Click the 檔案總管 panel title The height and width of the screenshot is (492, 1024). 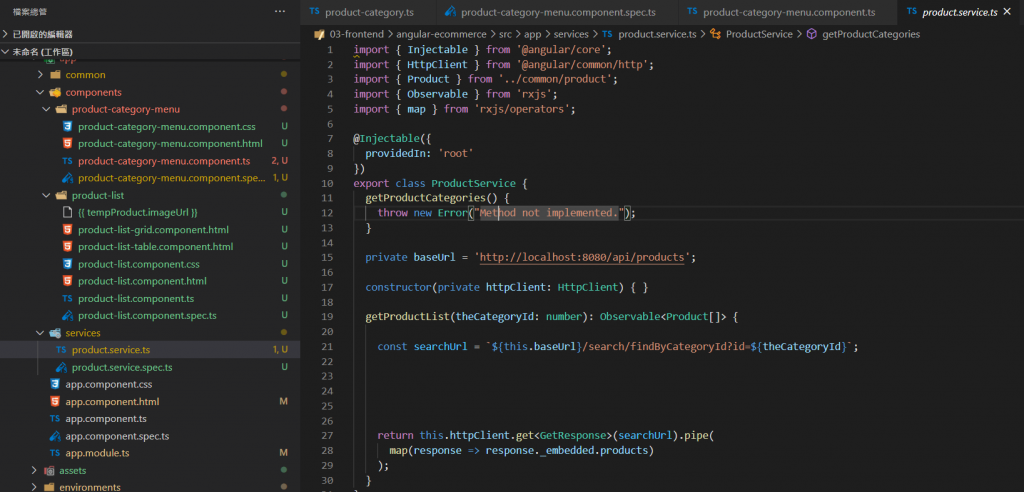[x=29, y=12]
